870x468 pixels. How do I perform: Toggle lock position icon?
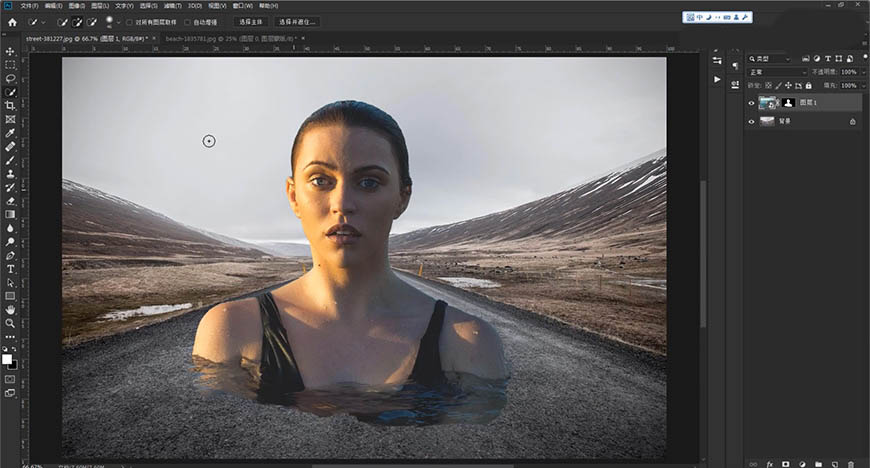point(788,85)
